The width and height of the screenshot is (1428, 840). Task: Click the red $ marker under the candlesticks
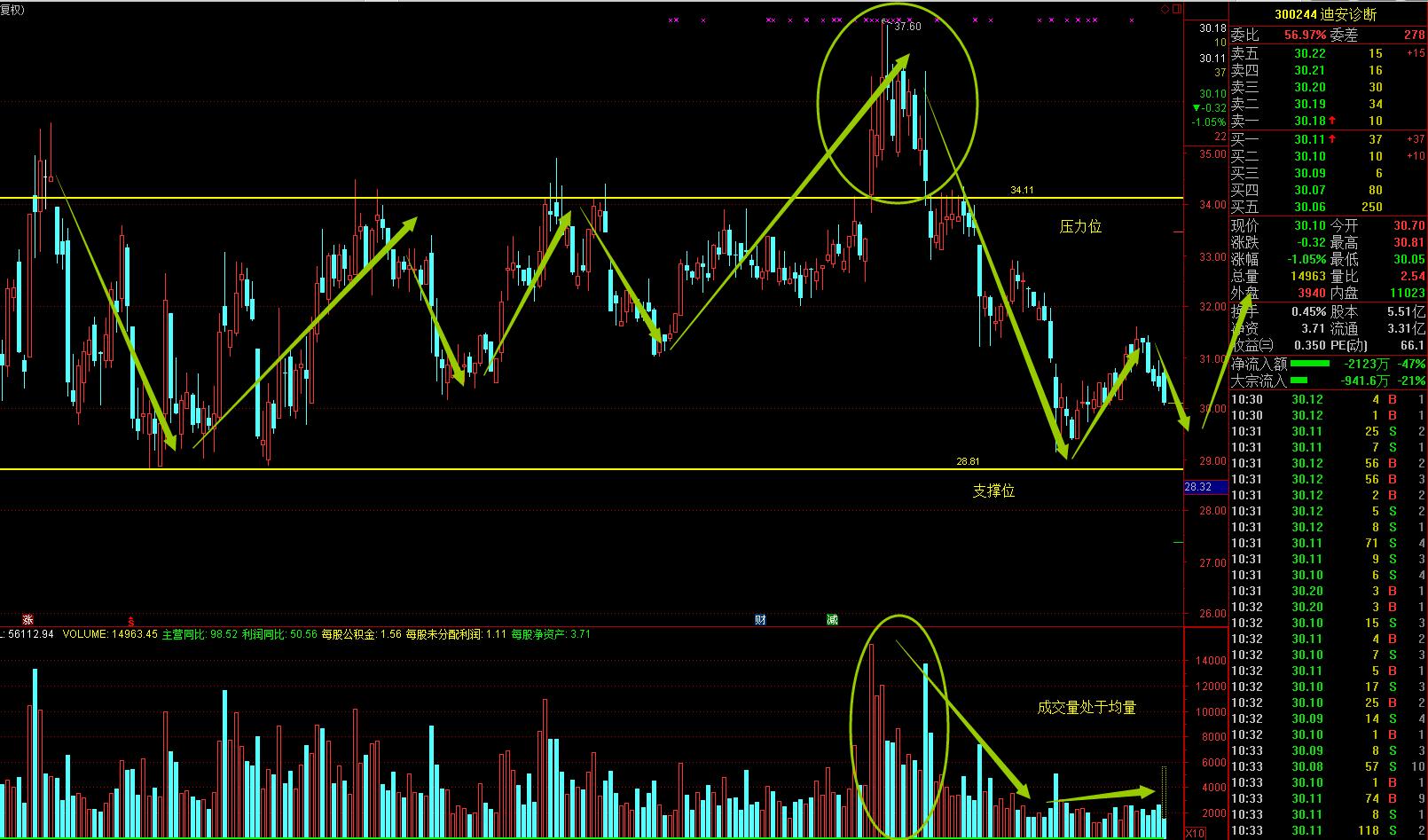point(131,622)
